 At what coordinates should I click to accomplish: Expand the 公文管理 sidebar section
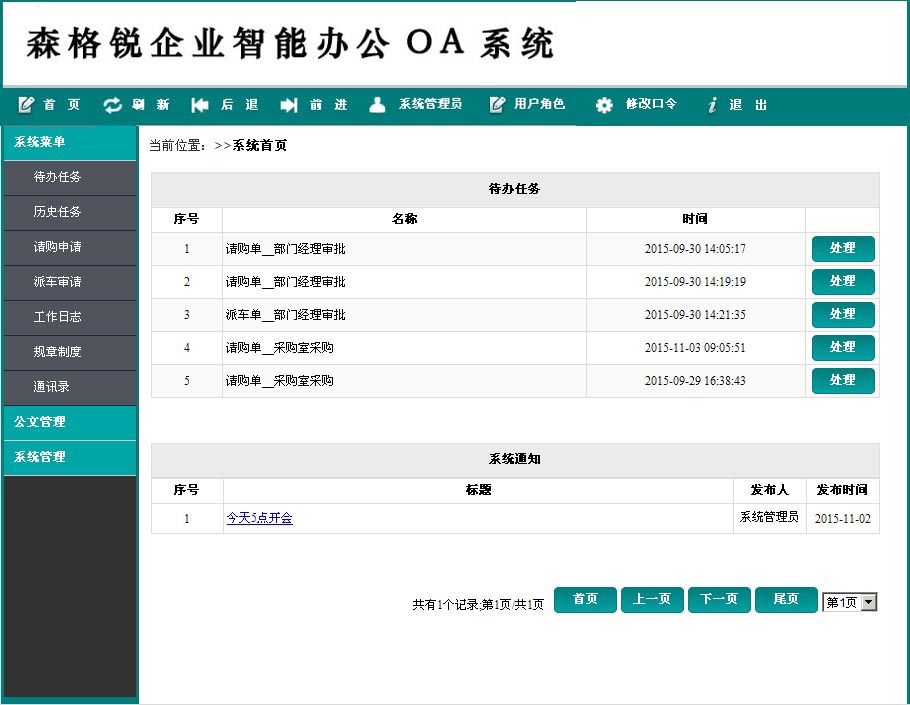(x=69, y=422)
